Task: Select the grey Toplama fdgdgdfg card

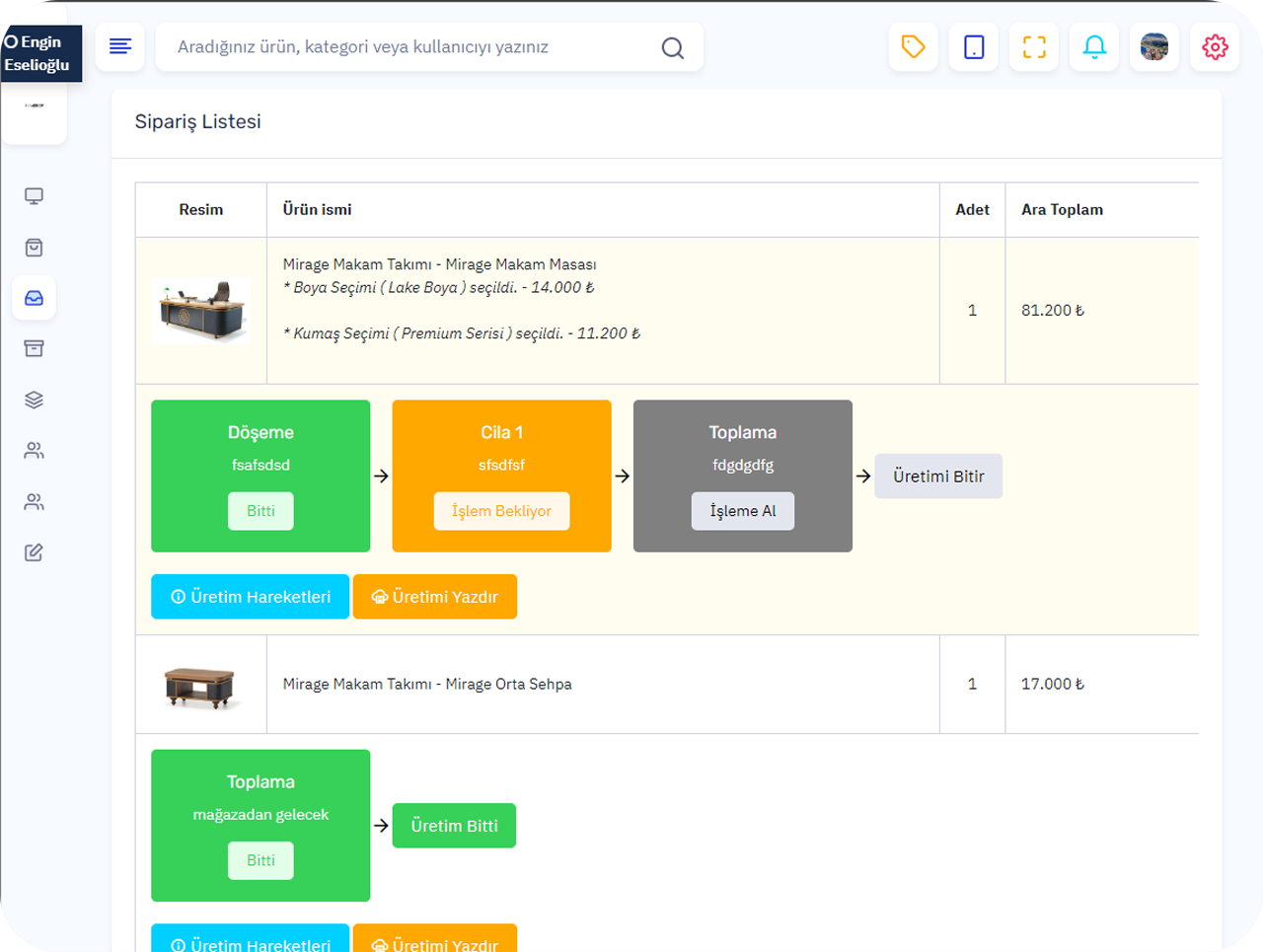Action: coord(743,476)
